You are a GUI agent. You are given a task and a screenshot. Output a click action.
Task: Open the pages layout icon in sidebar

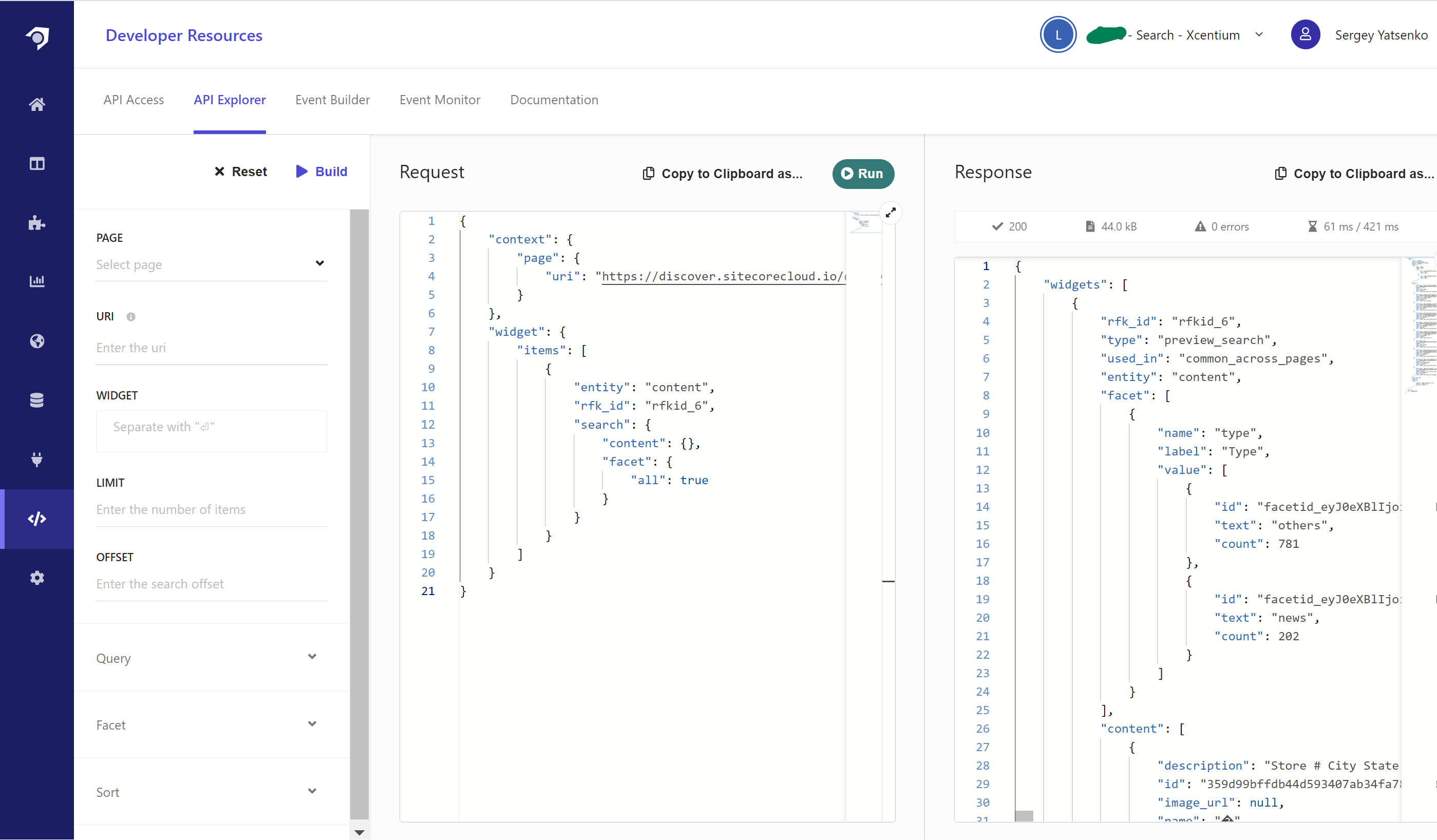(x=37, y=164)
